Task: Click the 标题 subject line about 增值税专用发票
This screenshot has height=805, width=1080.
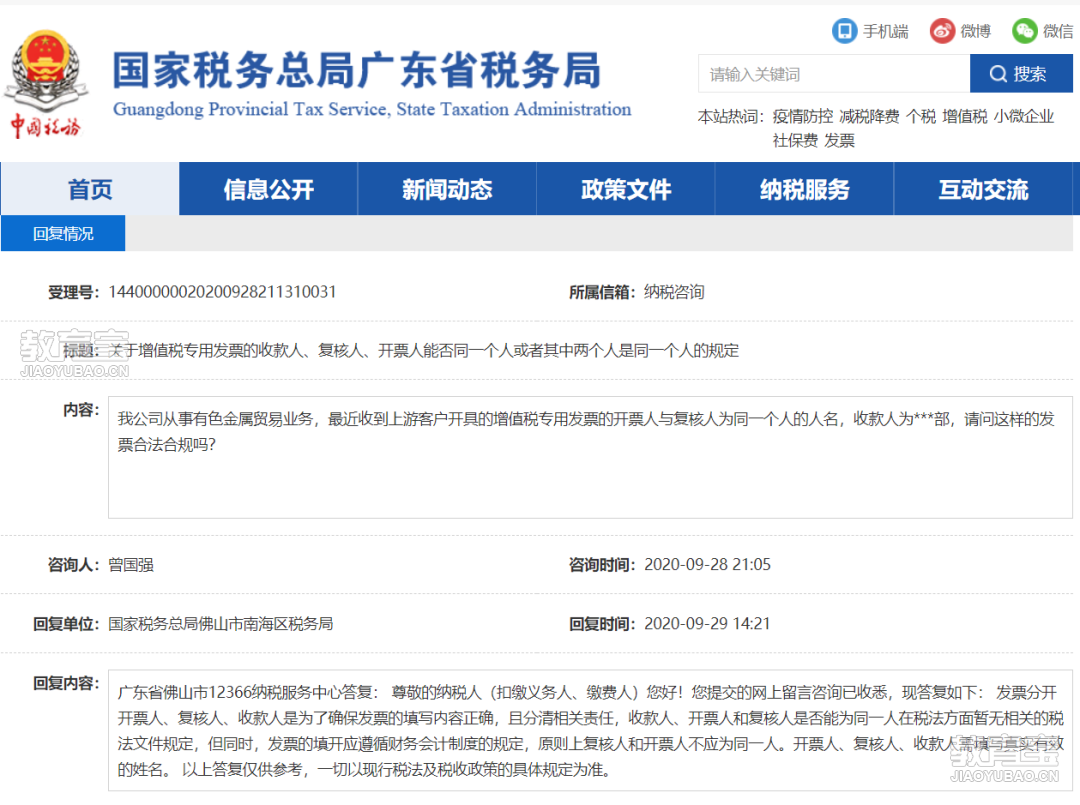Action: pyautogui.click(x=424, y=351)
